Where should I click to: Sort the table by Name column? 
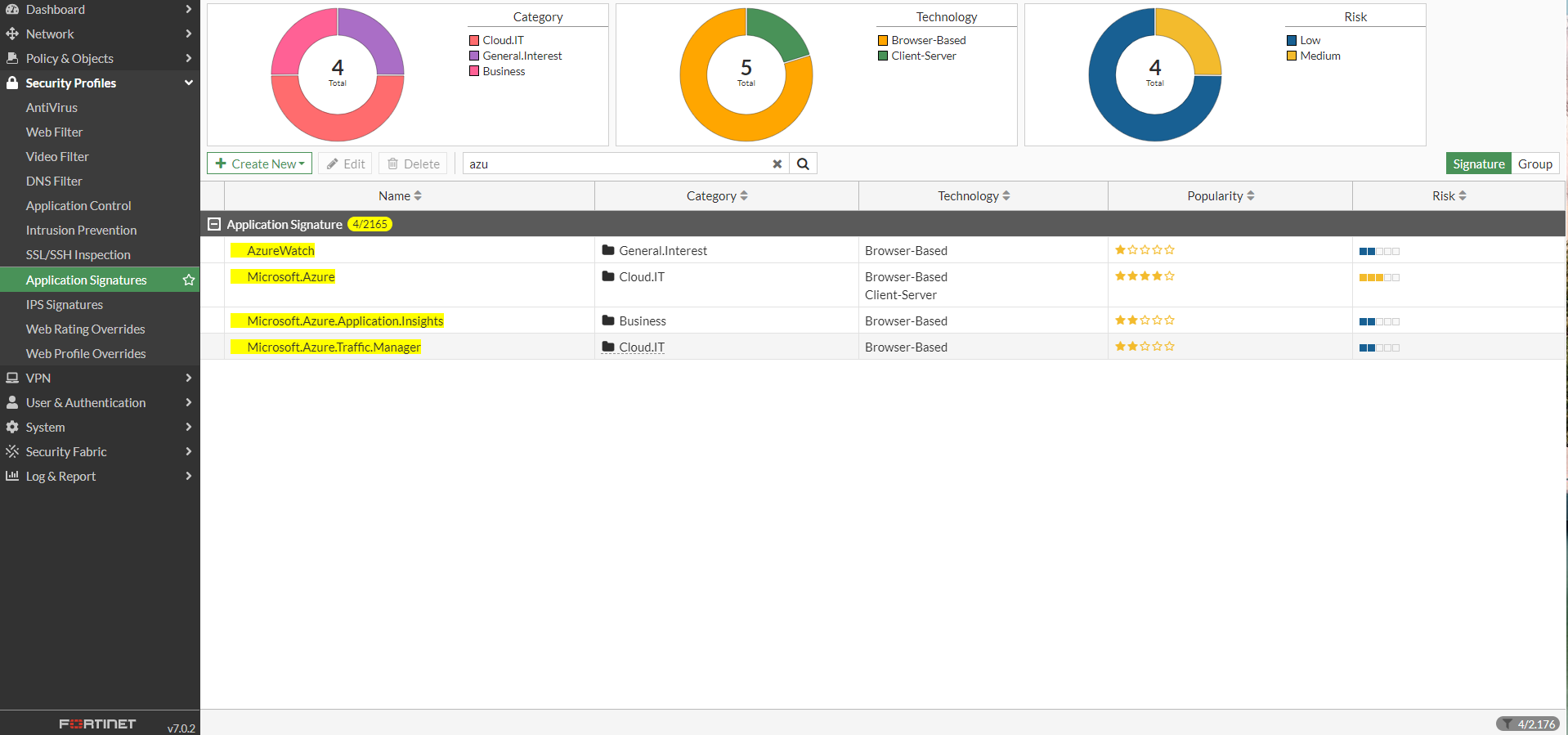click(x=401, y=196)
